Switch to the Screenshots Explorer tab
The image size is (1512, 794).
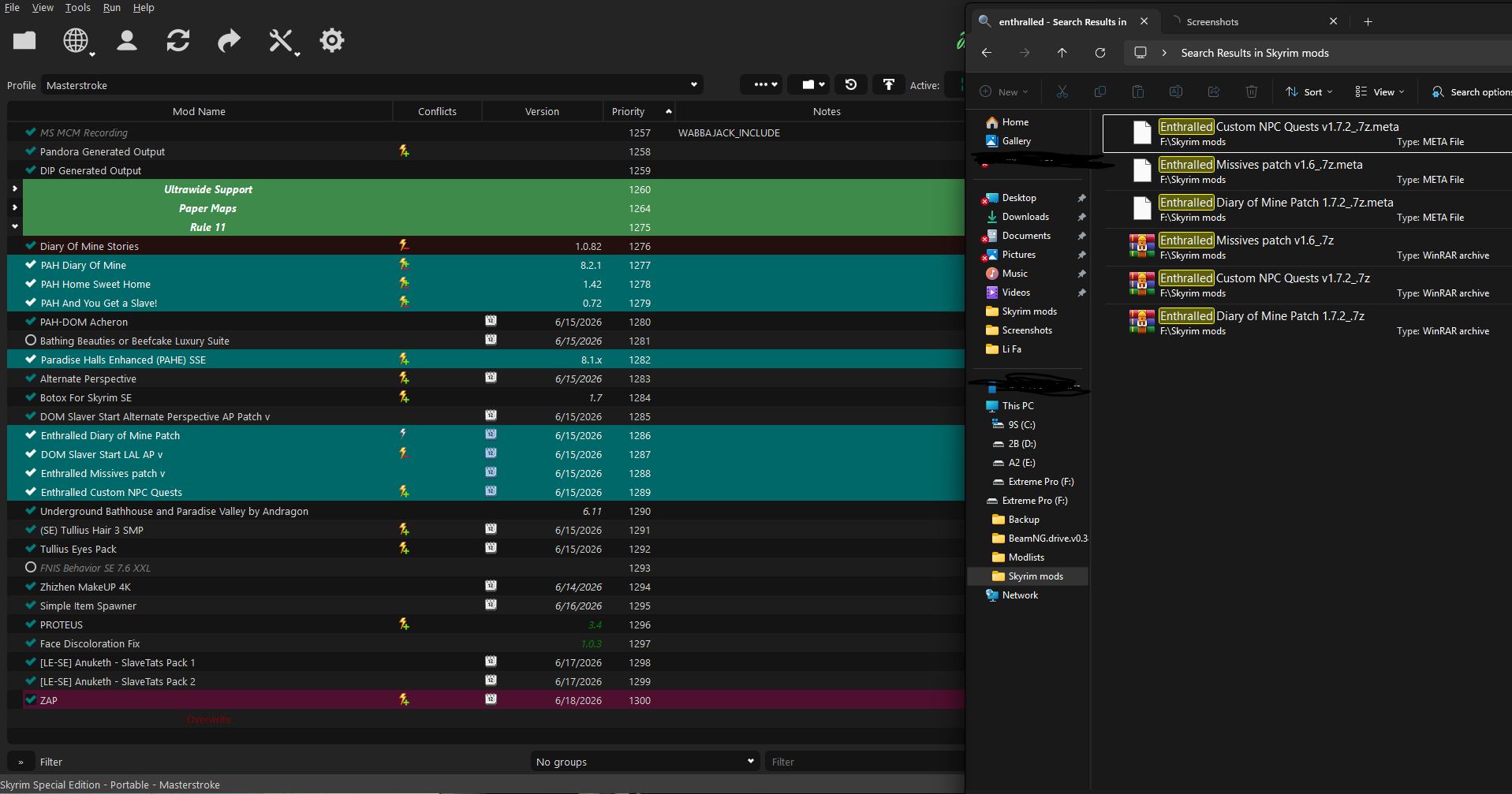click(1256, 21)
